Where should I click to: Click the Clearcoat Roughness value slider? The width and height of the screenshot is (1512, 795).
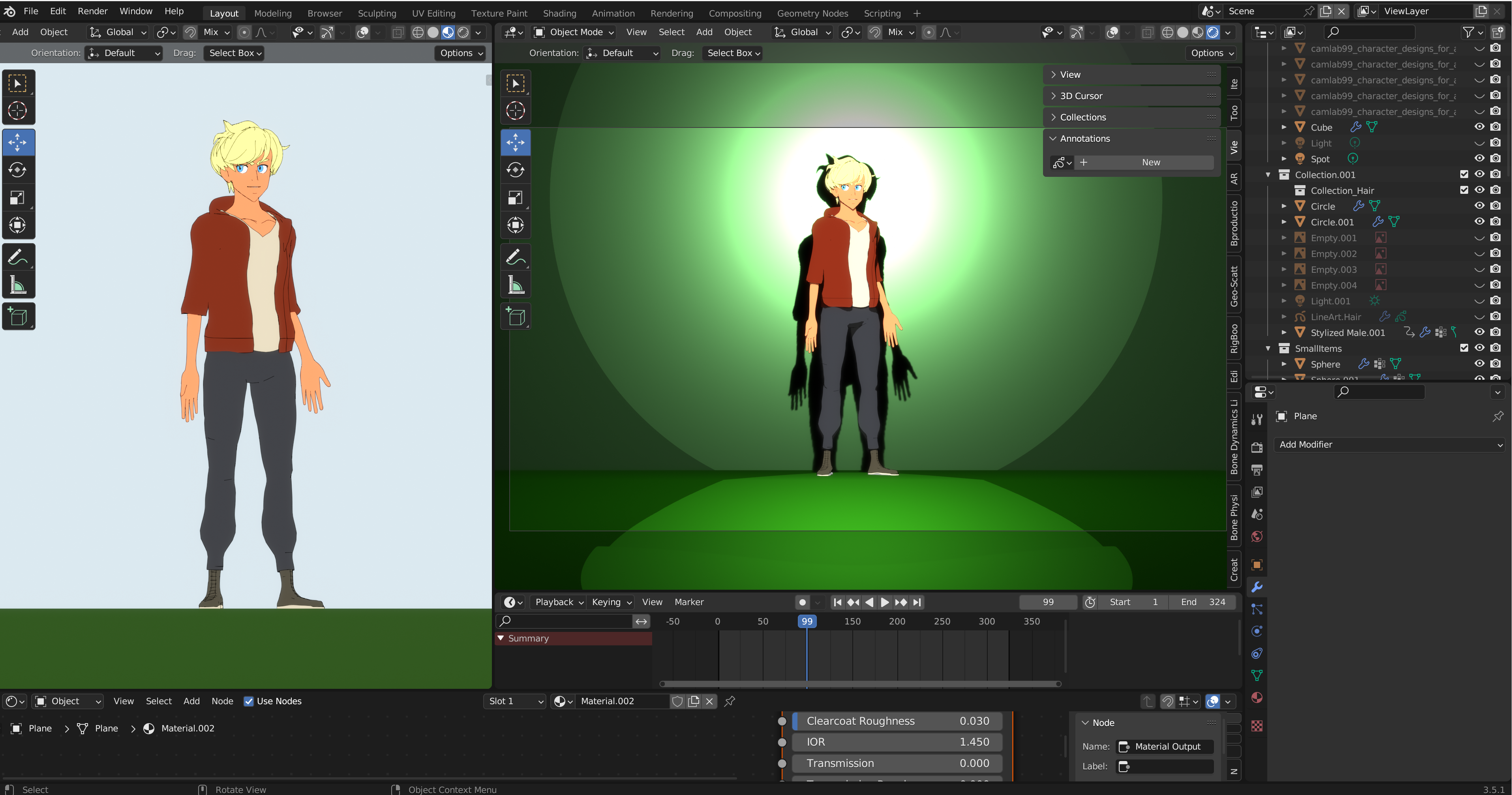(897, 721)
